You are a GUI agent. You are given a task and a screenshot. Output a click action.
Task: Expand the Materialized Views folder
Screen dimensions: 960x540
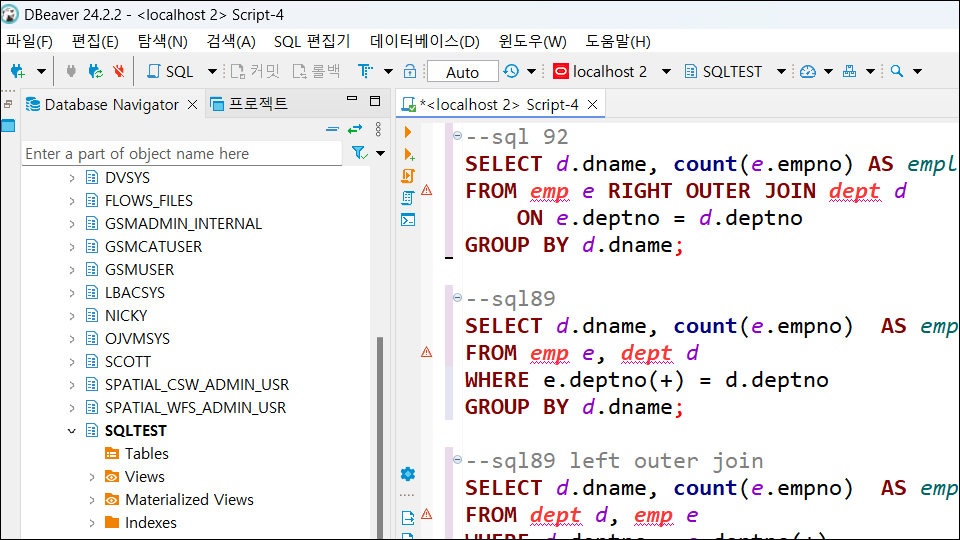coord(92,500)
